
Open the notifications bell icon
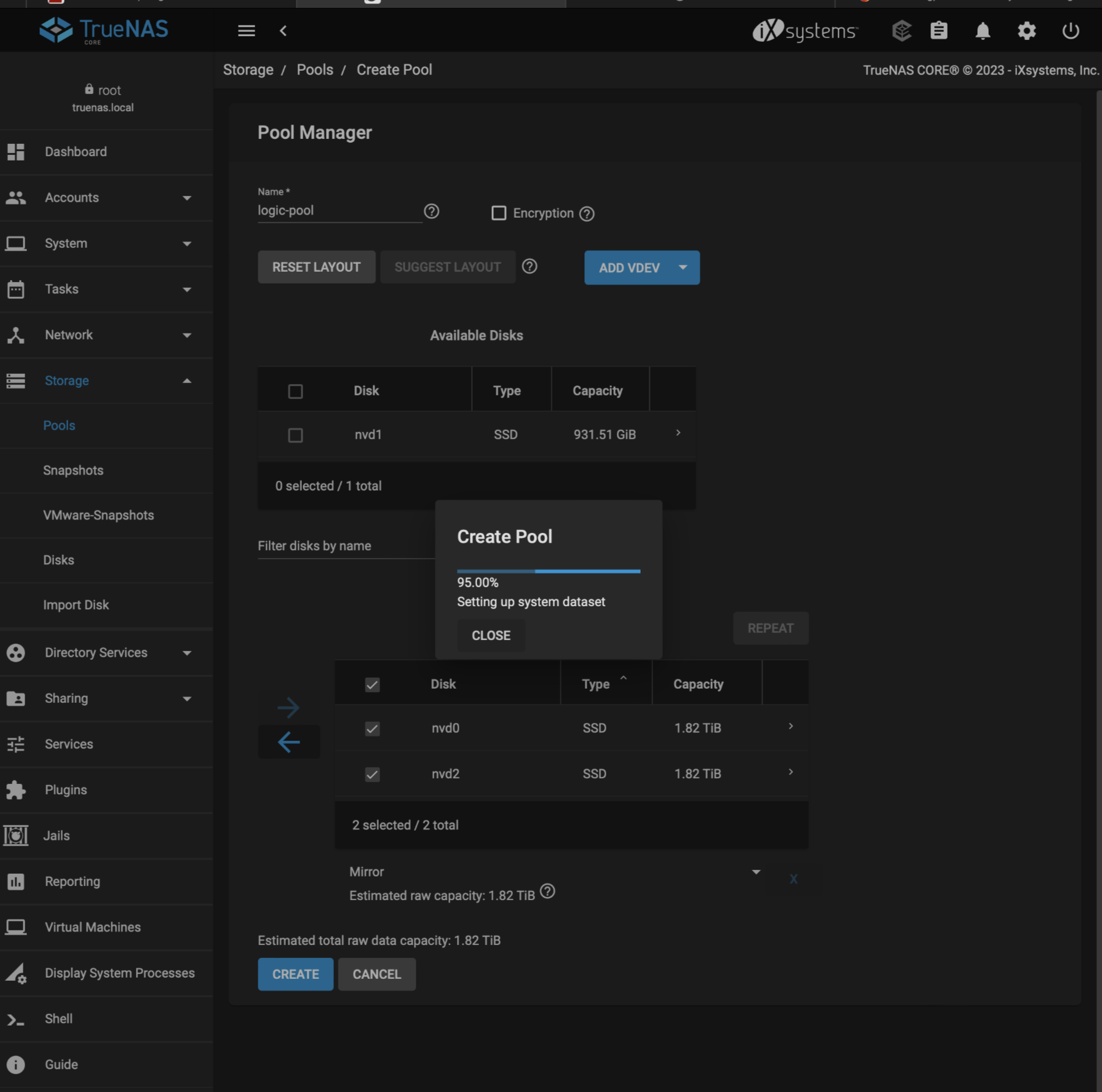(983, 30)
